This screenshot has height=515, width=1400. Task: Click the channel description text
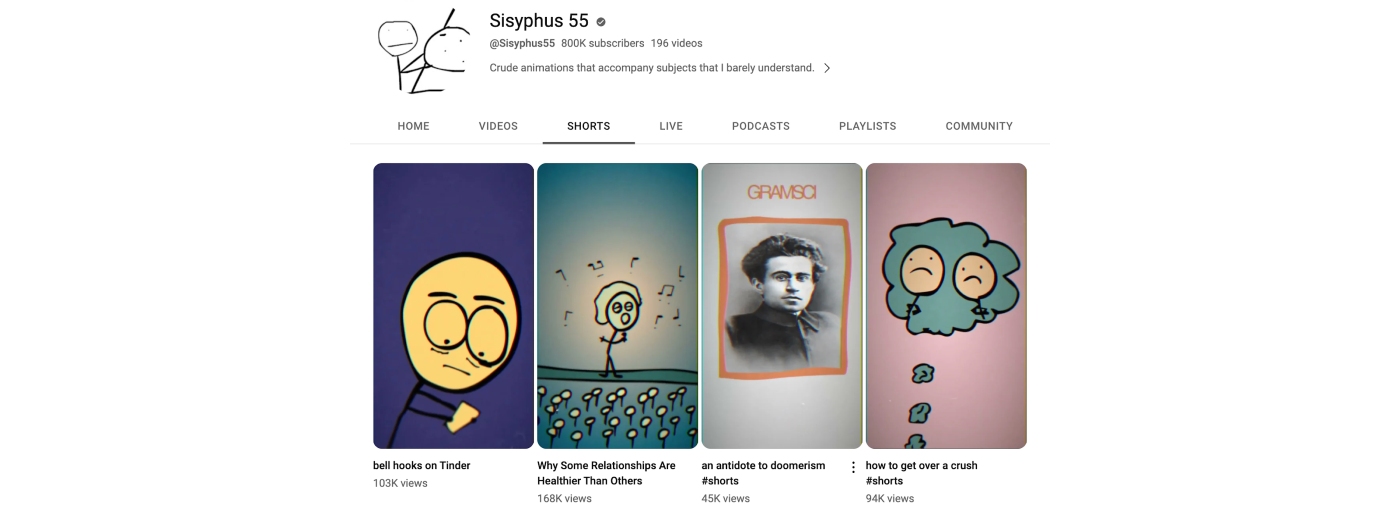(651, 68)
